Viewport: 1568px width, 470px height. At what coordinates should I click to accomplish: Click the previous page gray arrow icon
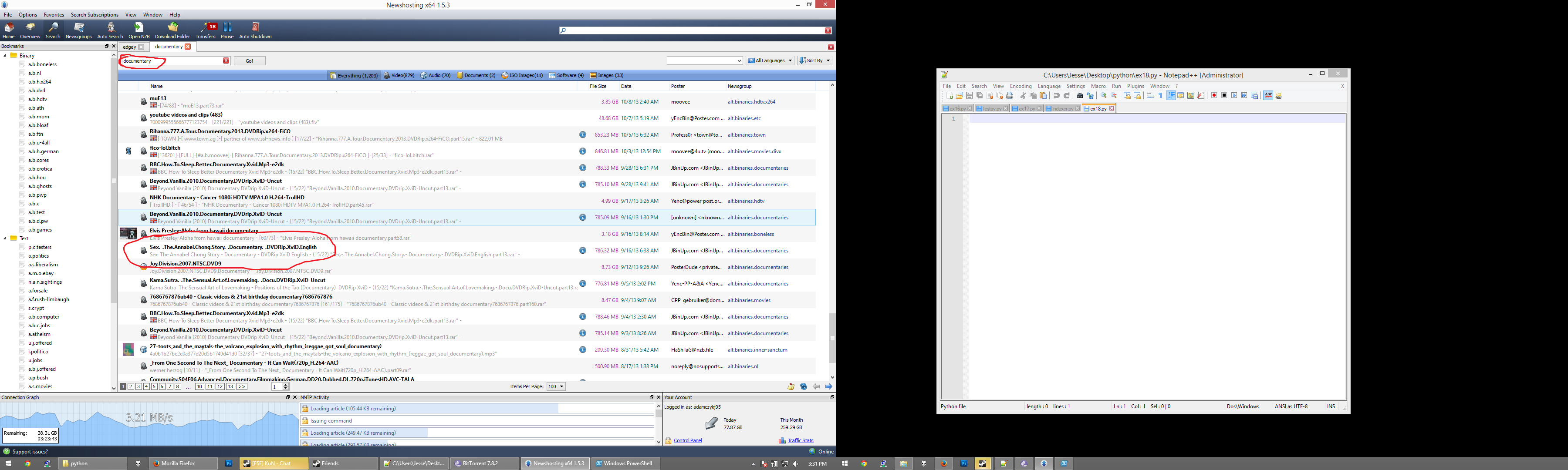(x=816, y=387)
